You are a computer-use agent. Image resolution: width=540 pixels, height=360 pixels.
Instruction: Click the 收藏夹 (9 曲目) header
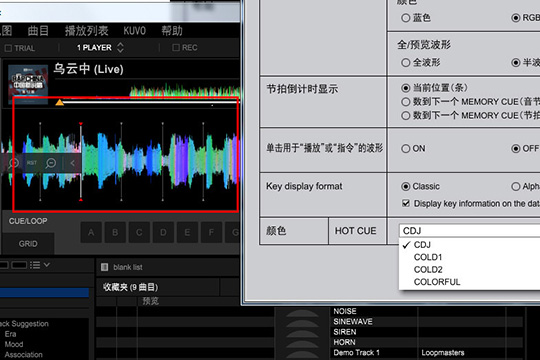[x=130, y=287]
